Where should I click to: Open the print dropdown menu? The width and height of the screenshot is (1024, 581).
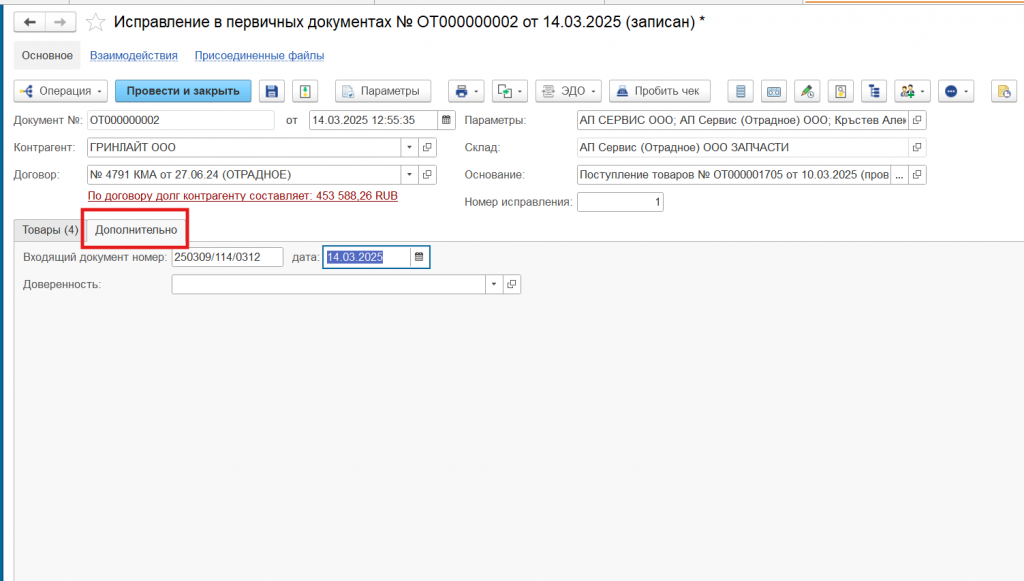point(465,91)
